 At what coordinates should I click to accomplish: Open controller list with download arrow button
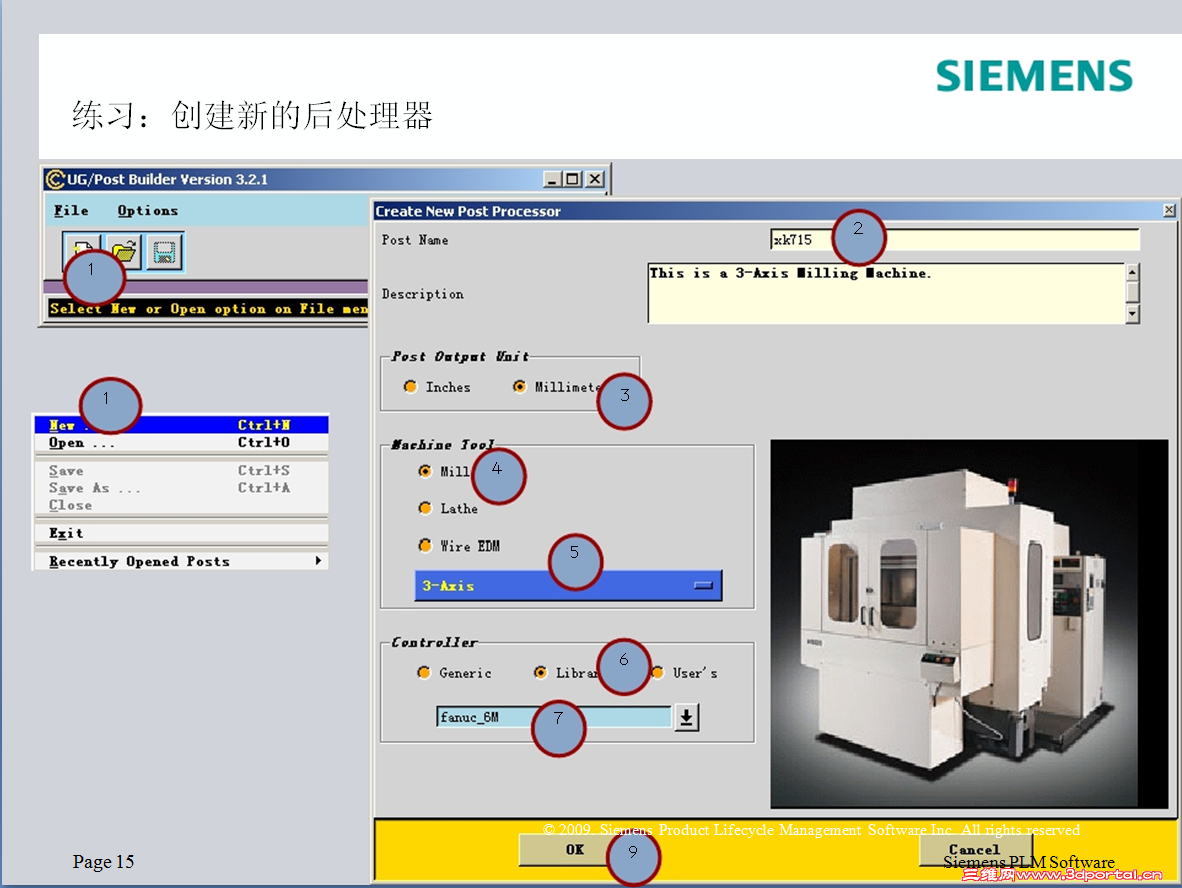(686, 717)
